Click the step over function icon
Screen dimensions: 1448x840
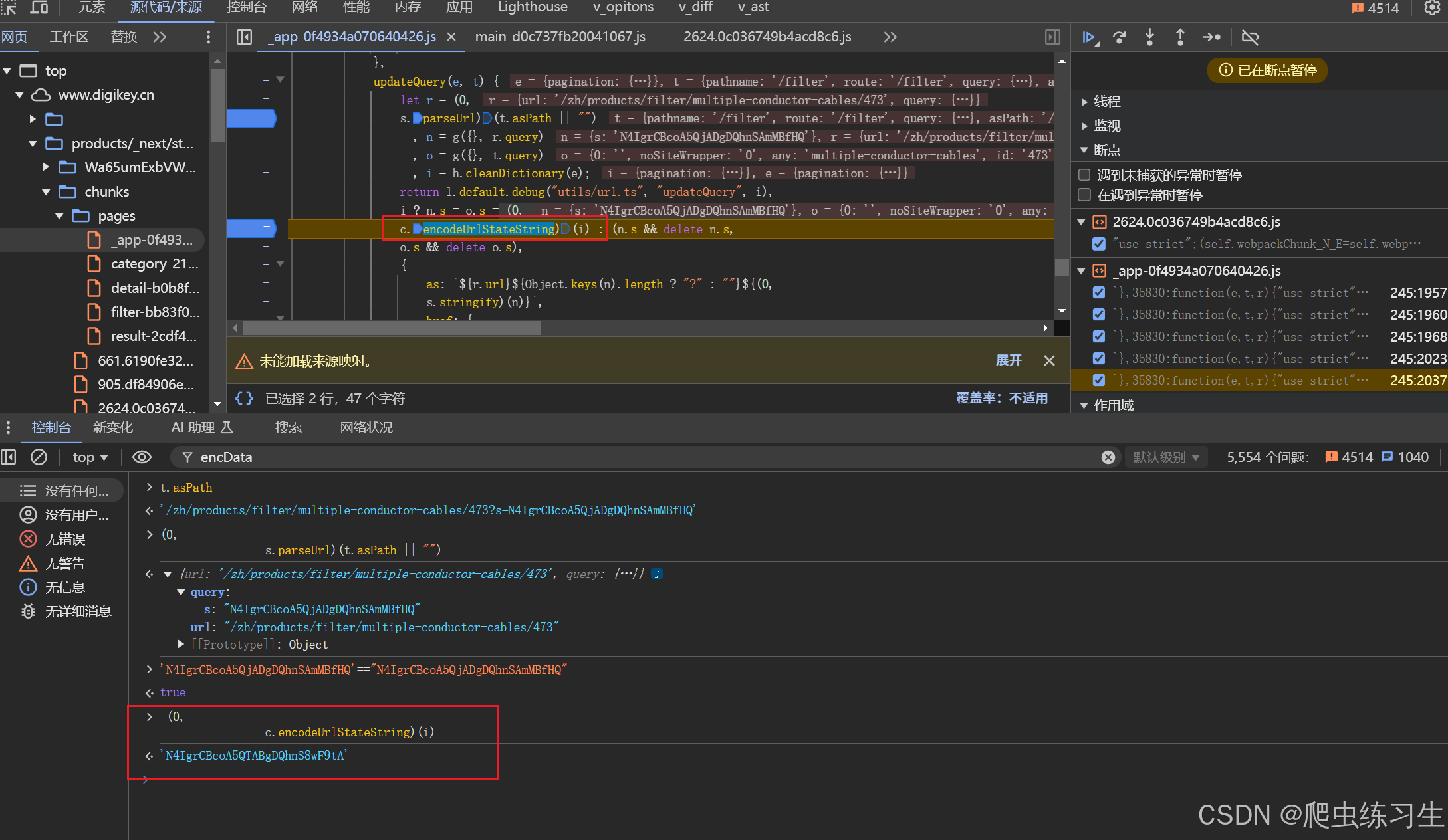click(x=1120, y=37)
